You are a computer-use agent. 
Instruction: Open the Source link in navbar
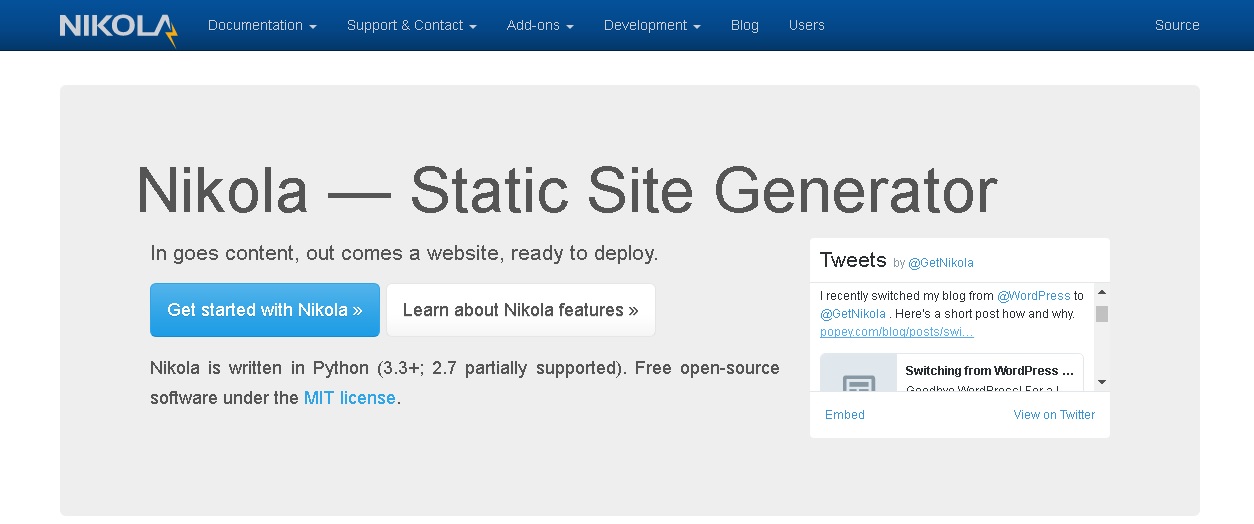click(x=1177, y=25)
